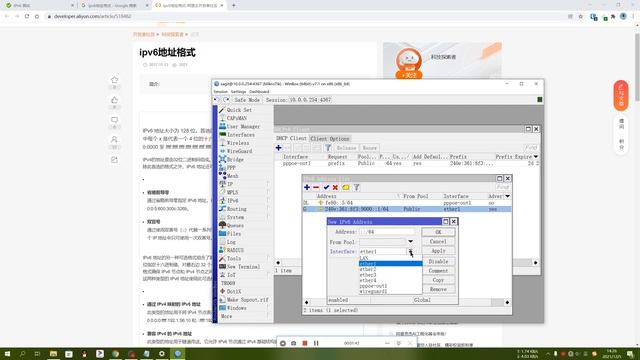This screenshot has height=360, width=640.
Task: Open IoT menu in sidebar
Action: (231, 275)
